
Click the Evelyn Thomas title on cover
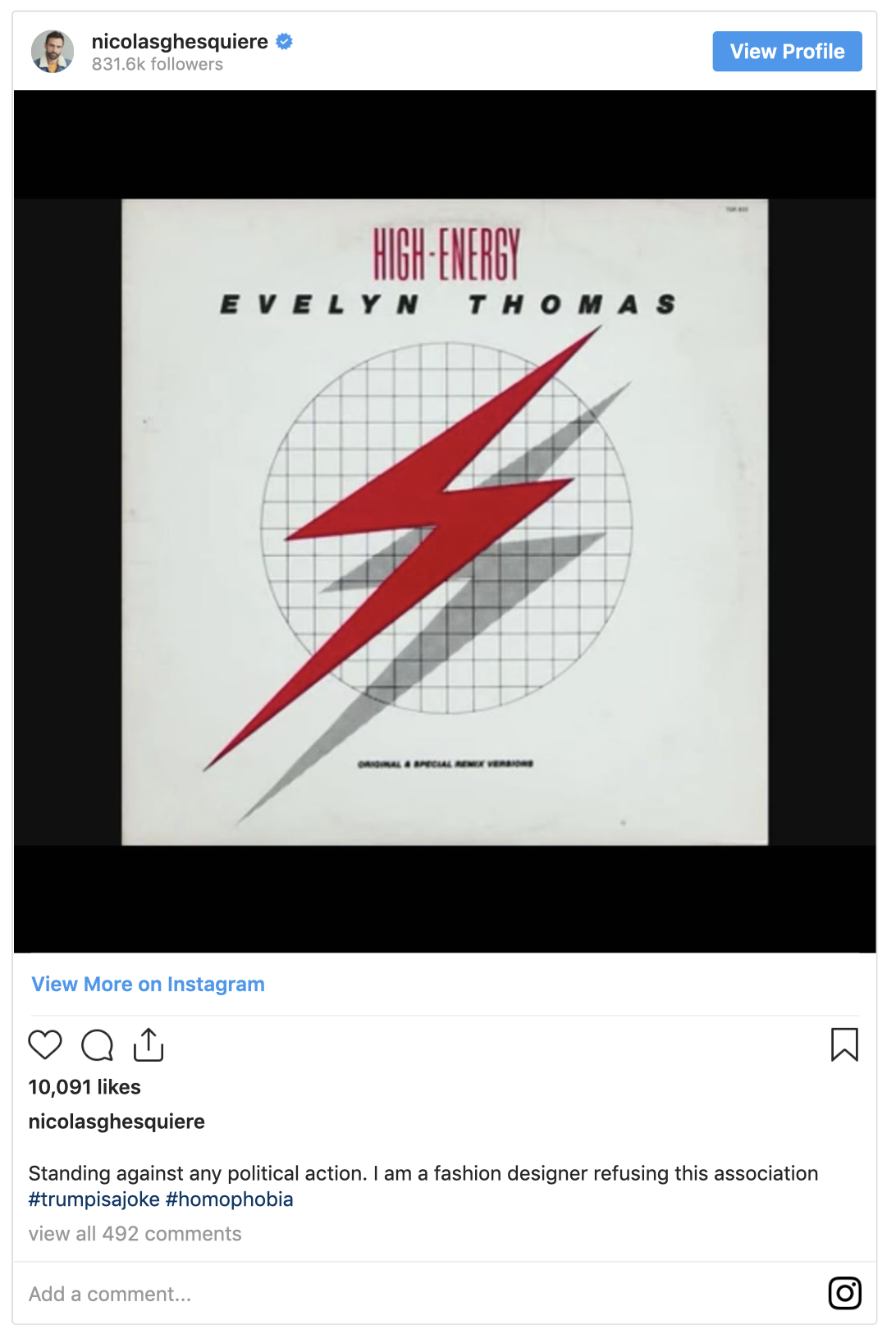point(448,304)
